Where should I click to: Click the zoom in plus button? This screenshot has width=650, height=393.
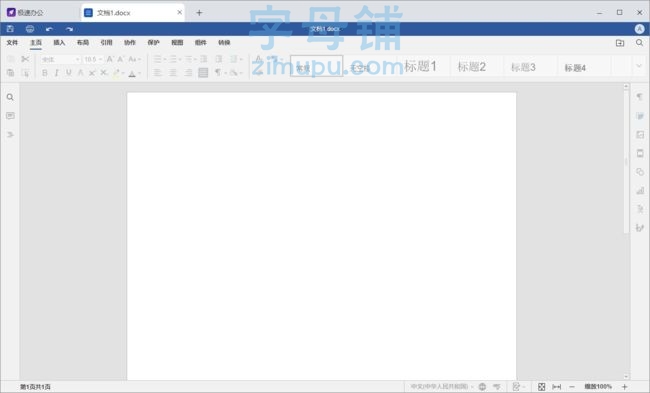coord(624,386)
